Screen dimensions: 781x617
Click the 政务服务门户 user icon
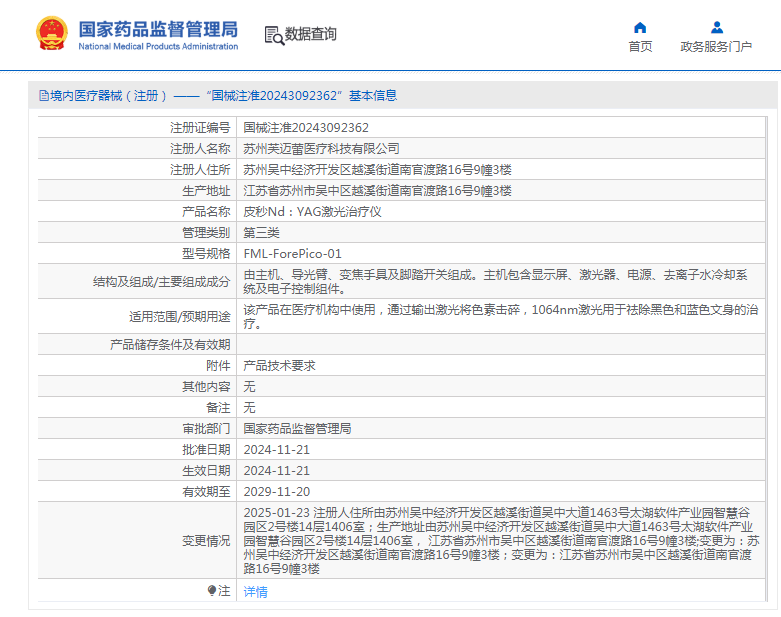tap(717, 27)
